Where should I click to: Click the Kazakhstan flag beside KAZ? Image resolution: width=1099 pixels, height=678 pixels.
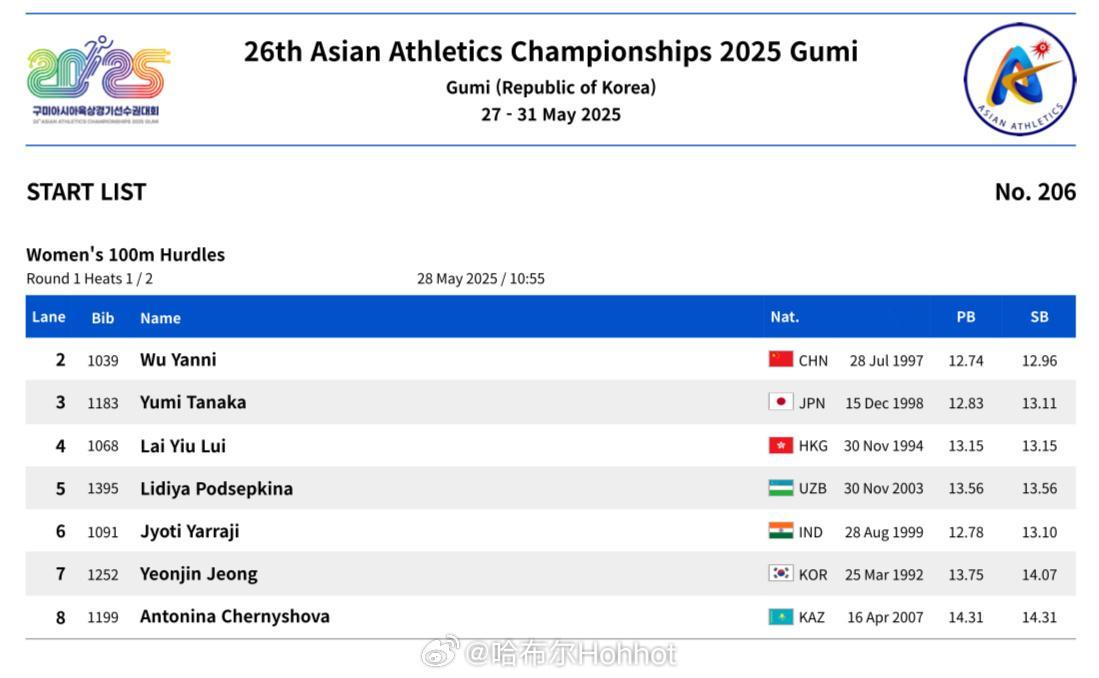tap(780, 616)
